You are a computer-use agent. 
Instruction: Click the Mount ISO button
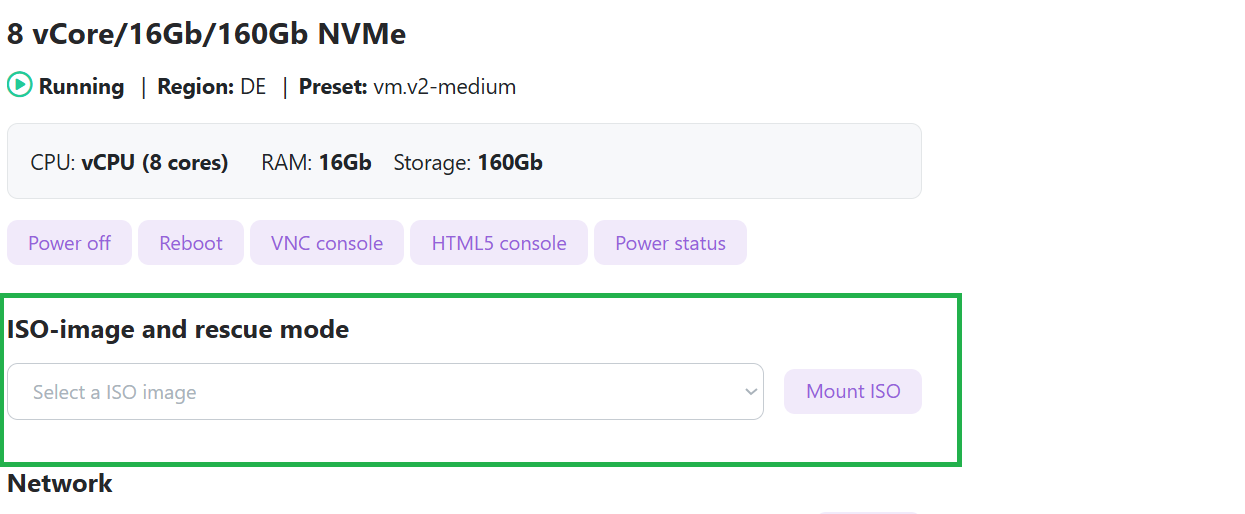point(853,391)
